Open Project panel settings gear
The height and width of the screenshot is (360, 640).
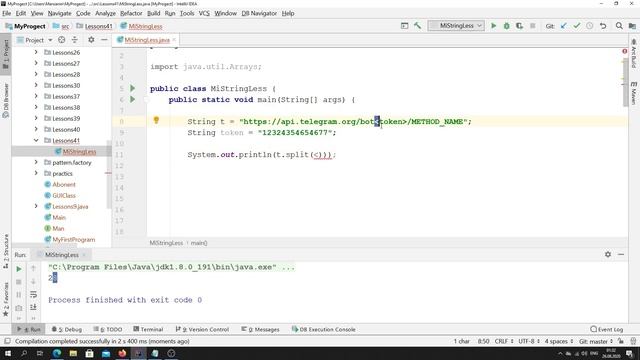[91, 40]
